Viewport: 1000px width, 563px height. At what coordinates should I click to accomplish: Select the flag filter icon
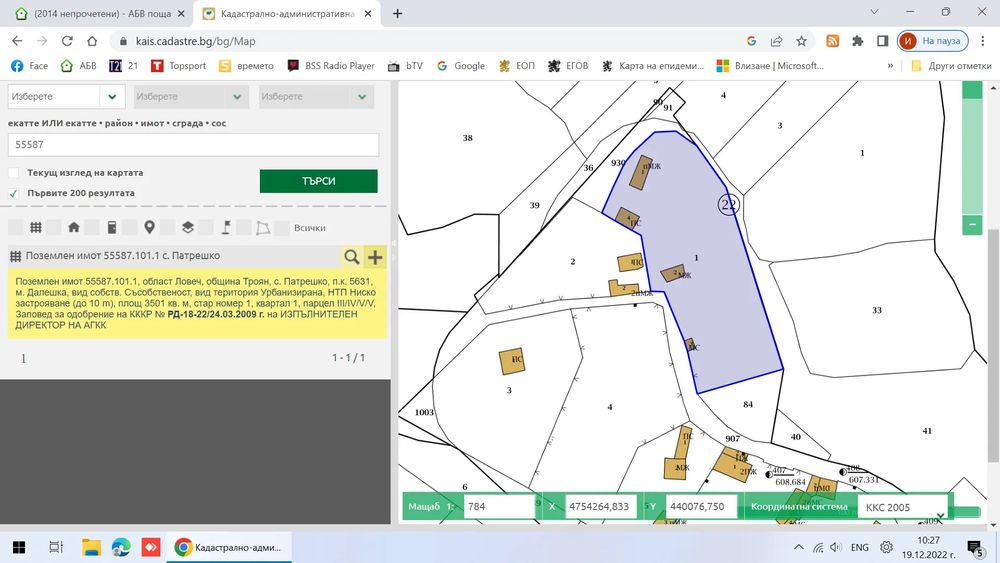(x=226, y=228)
